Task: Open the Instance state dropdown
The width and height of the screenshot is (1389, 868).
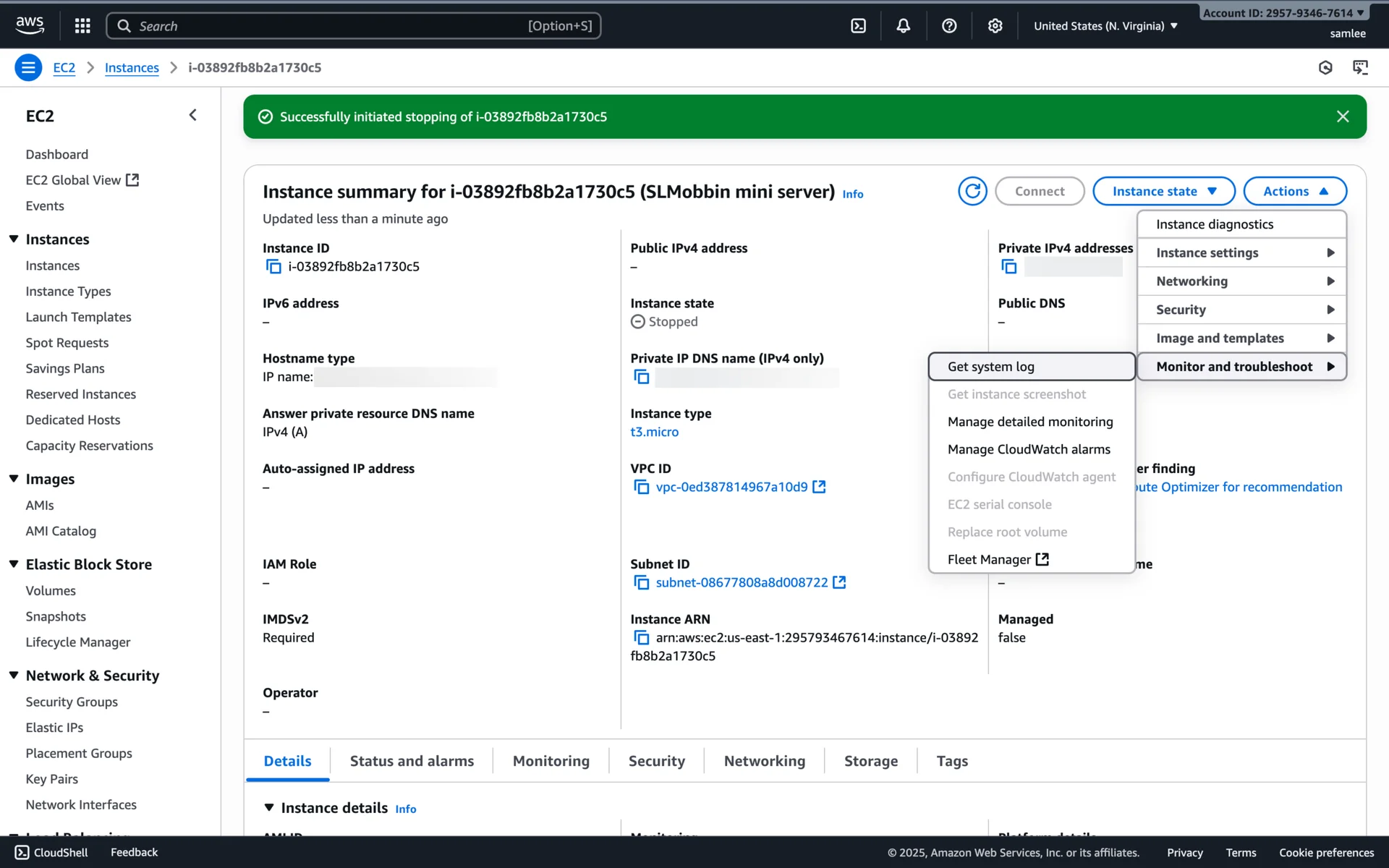Action: coord(1163,191)
